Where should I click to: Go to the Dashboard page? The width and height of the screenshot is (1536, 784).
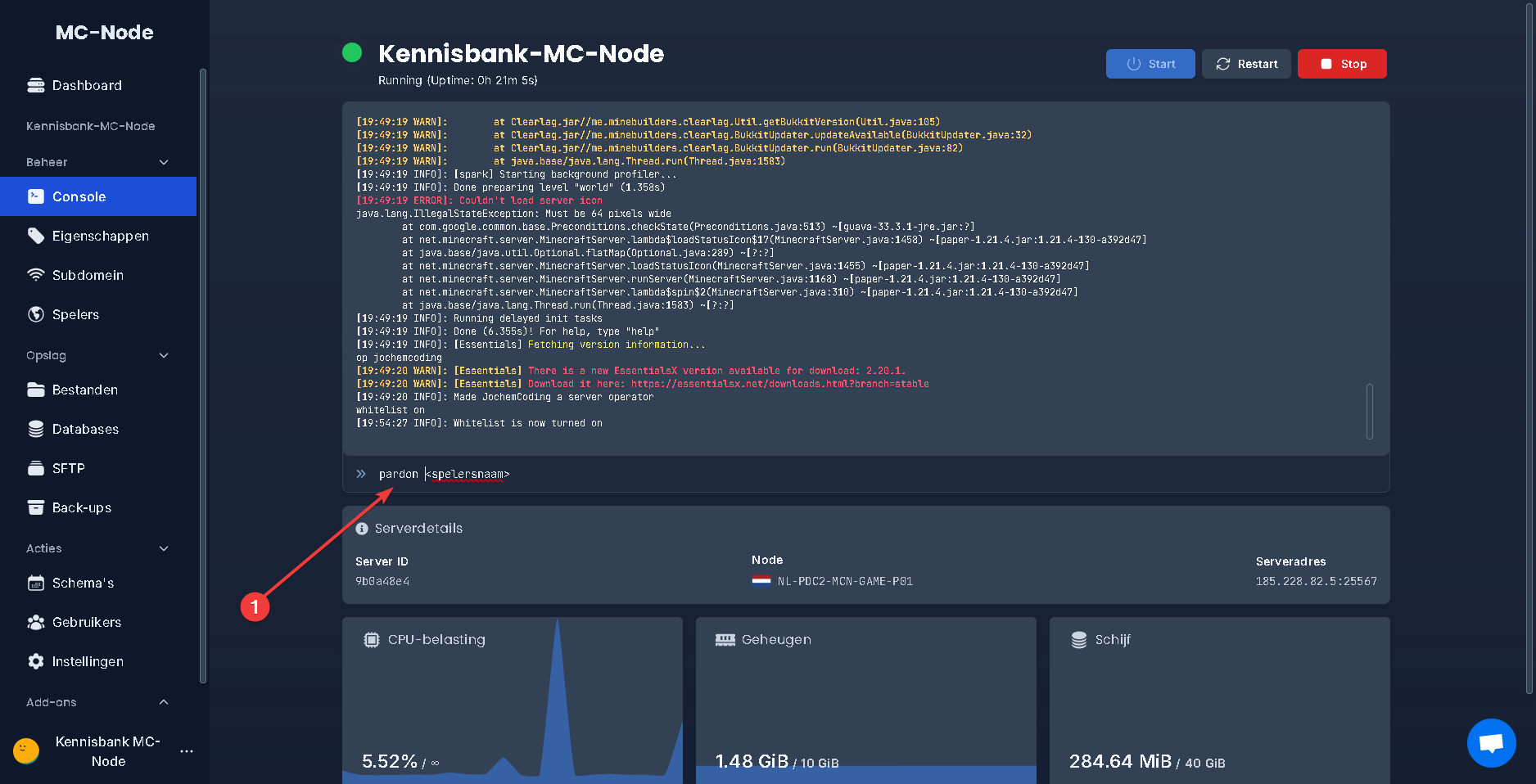(x=98, y=85)
